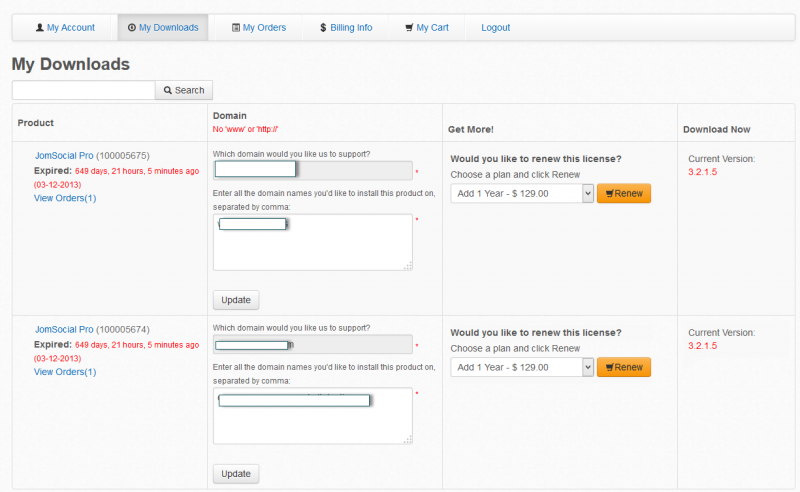800x492 pixels.
Task: Click the Get More! column header
Action: pos(471,130)
